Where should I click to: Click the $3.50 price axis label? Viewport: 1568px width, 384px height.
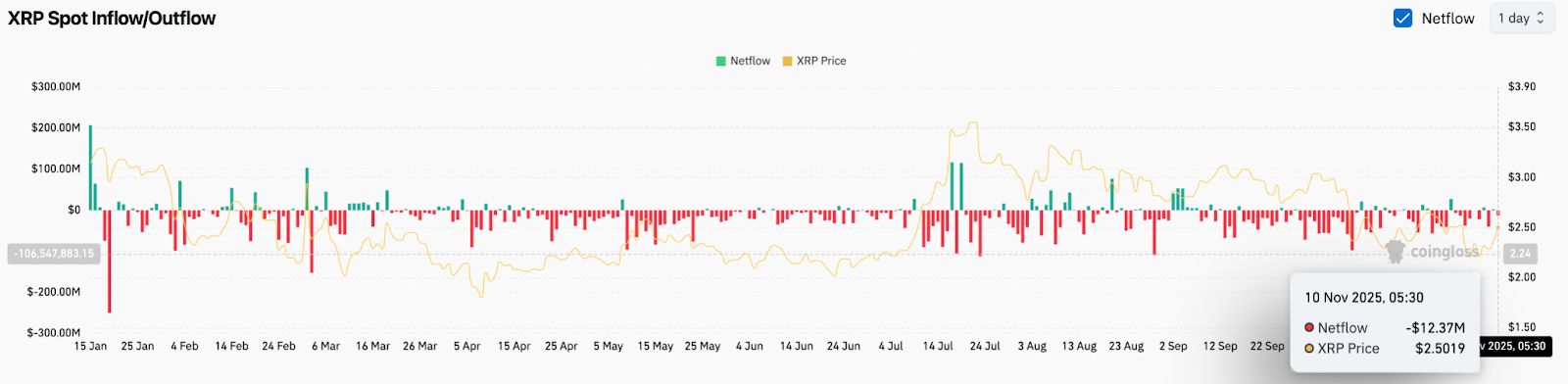tap(1522, 126)
